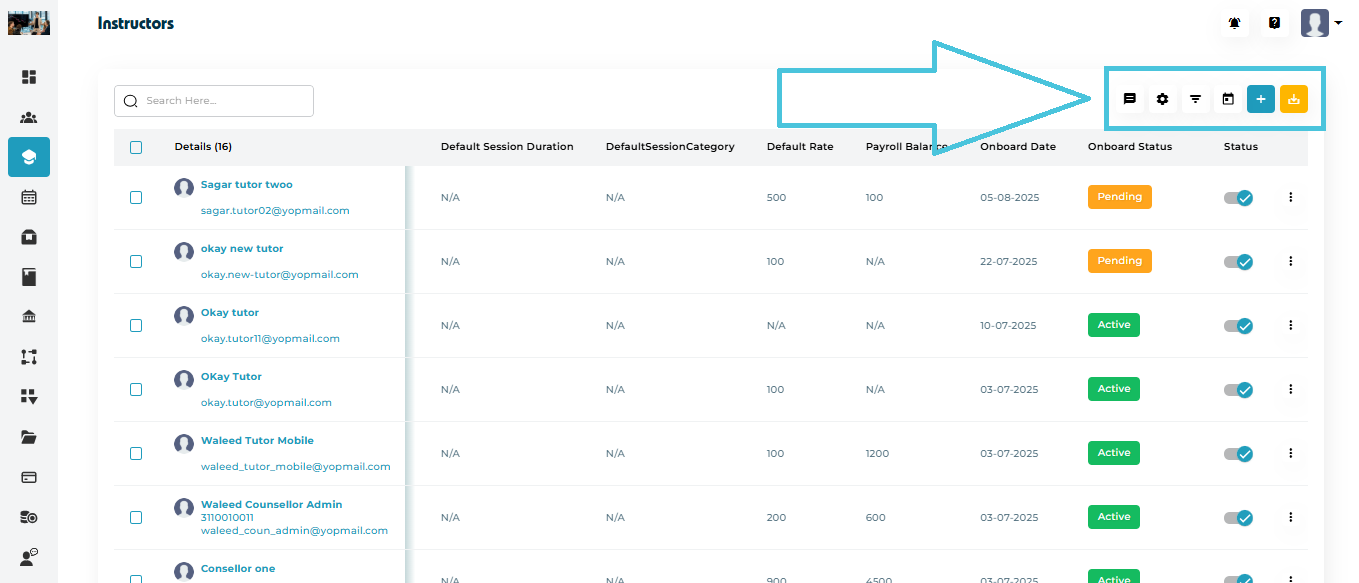Click the blue plus add instructor button
1359x583 pixels.
coord(1261,99)
